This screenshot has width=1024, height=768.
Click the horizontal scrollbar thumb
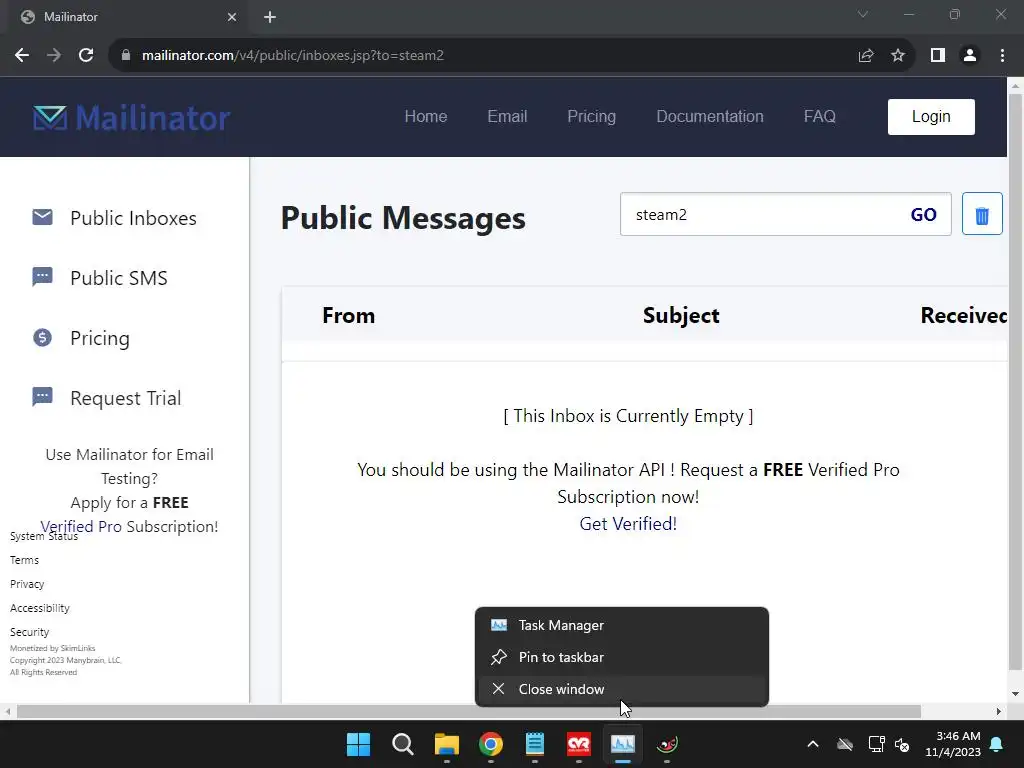click(x=468, y=711)
